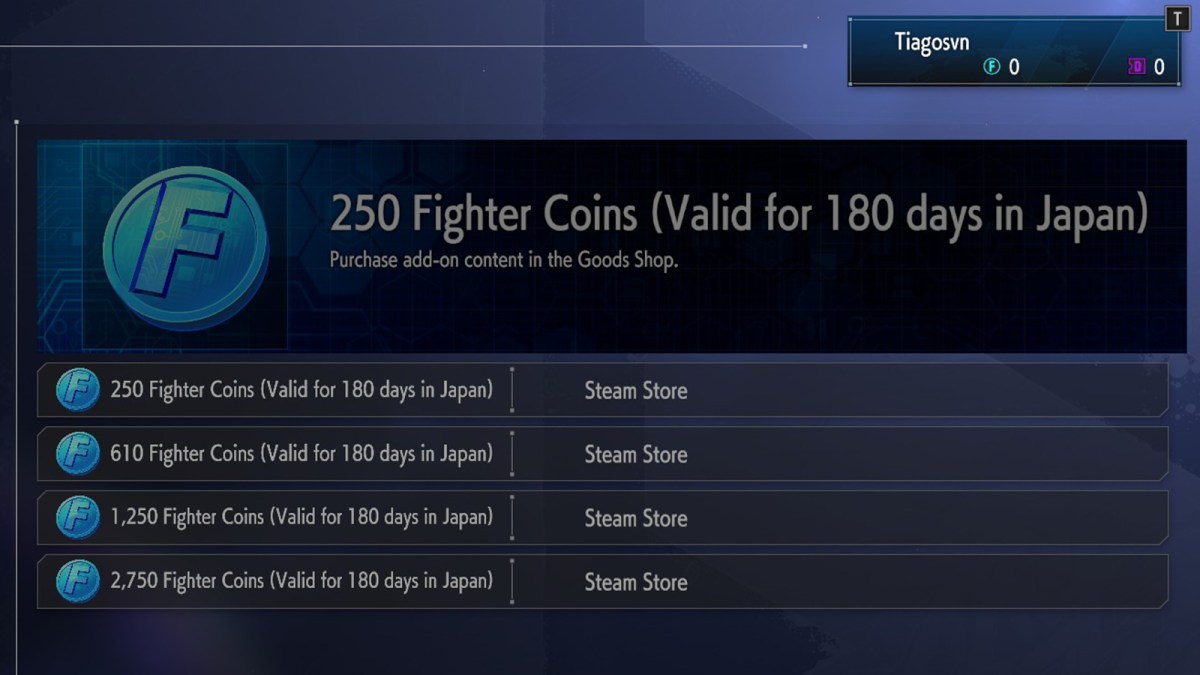The image size is (1200, 675).
Task: Click the Fighter Coin balance icon under Tiagosvn
Action: [x=991, y=67]
